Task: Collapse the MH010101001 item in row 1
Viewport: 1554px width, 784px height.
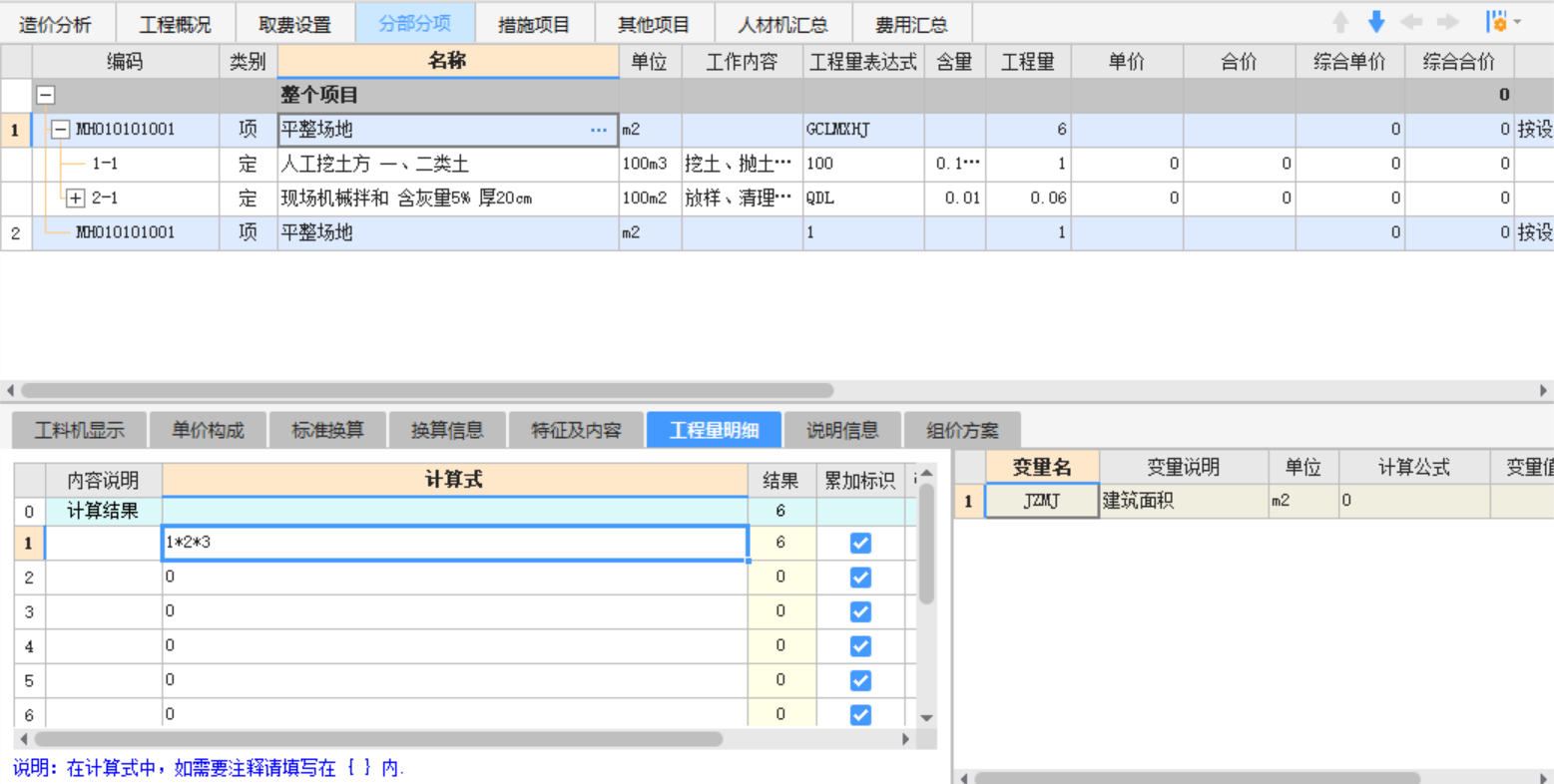Action: 61,130
